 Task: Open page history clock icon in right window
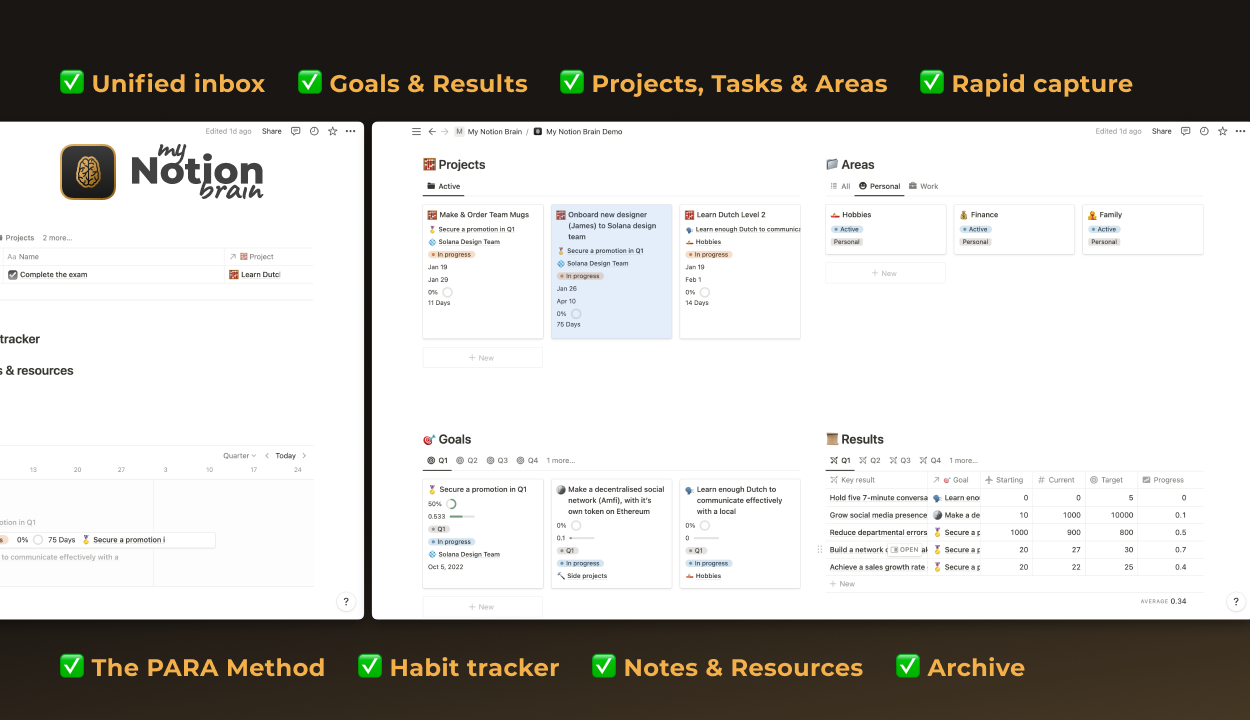click(x=1204, y=131)
